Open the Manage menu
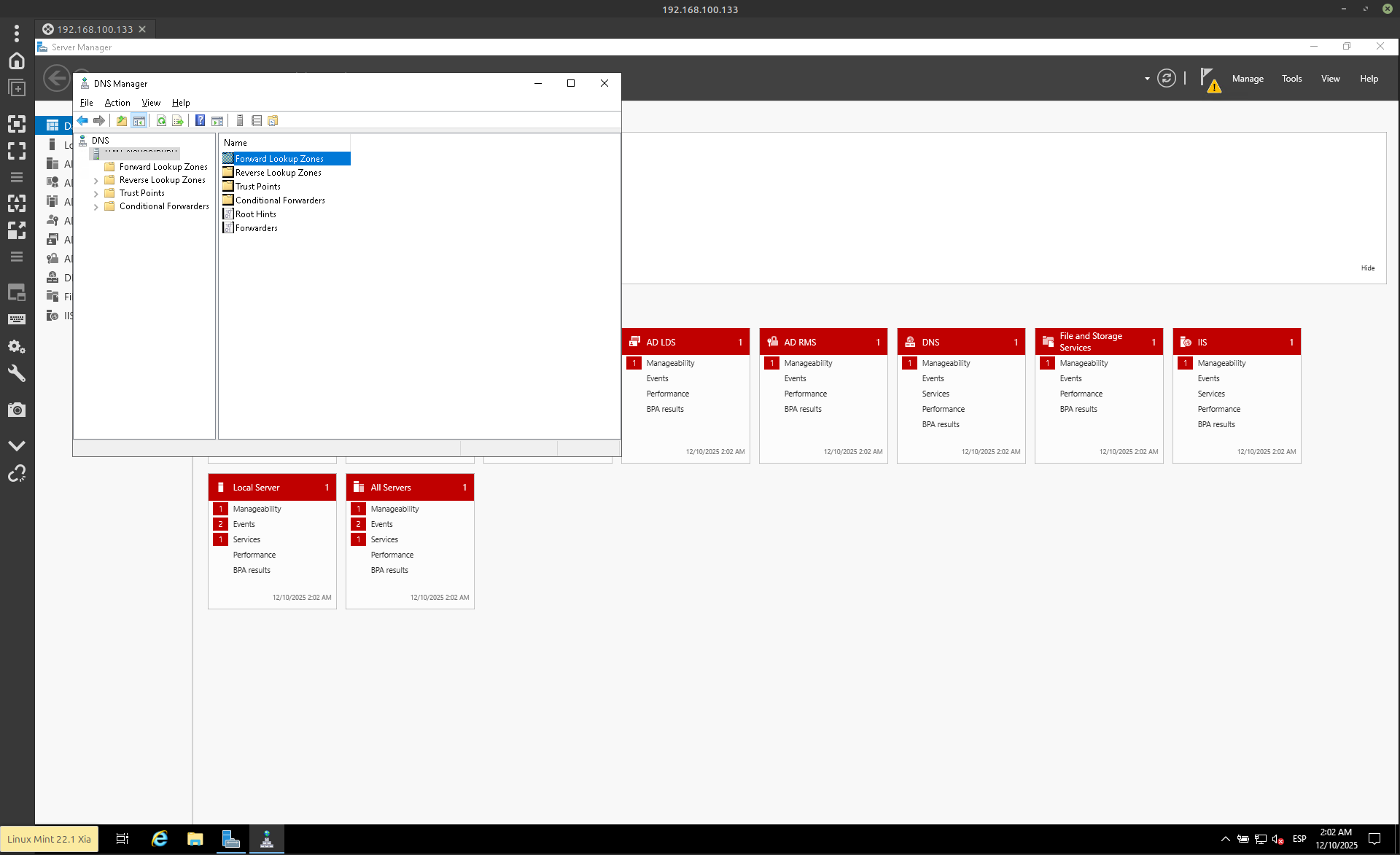The height and width of the screenshot is (855, 1400). click(1247, 79)
